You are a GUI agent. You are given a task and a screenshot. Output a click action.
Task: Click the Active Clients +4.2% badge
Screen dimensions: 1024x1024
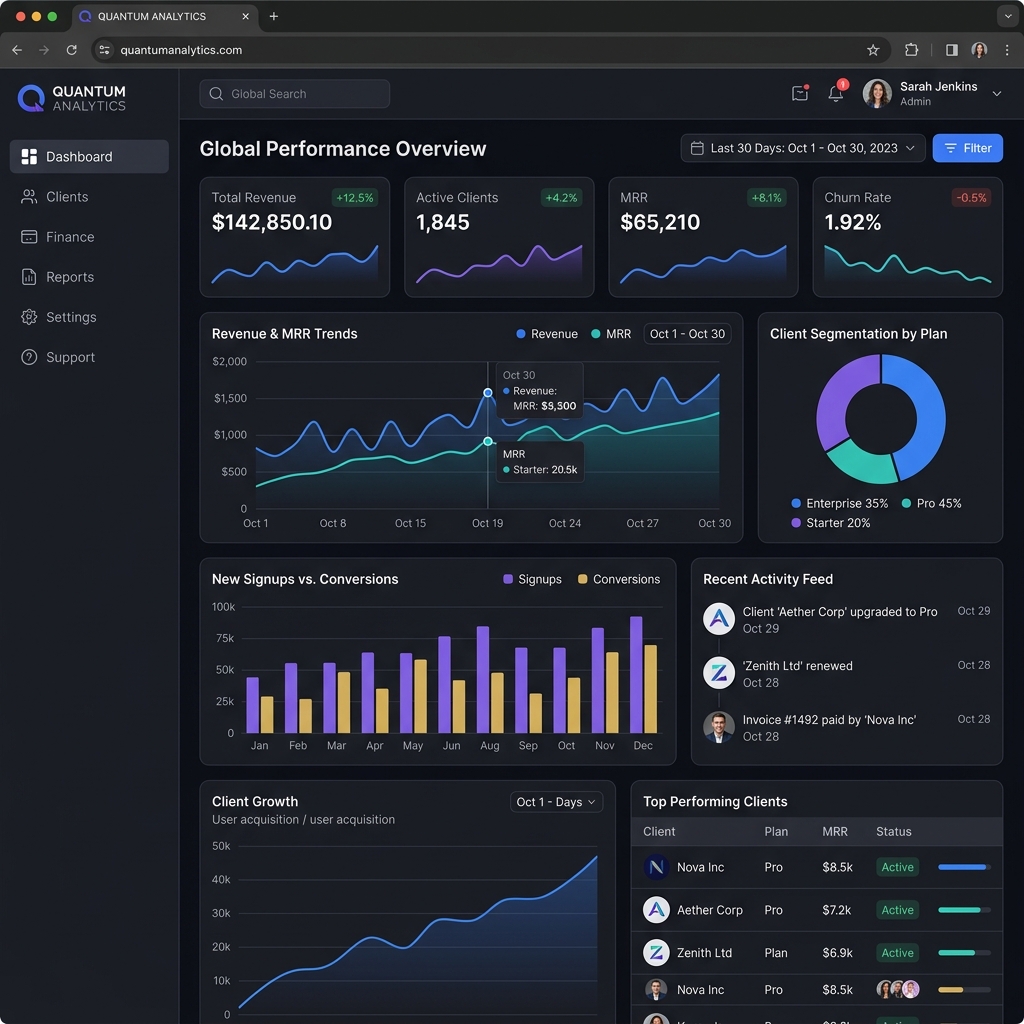[561, 198]
